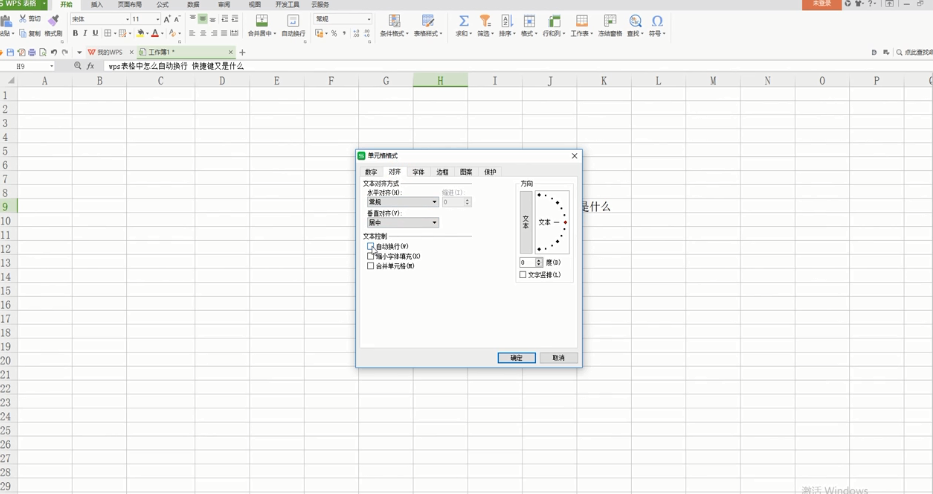Open the 页面布局 (Page Layout) ribbon tab
This screenshot has height=494, width=933.
coord(130,4)
